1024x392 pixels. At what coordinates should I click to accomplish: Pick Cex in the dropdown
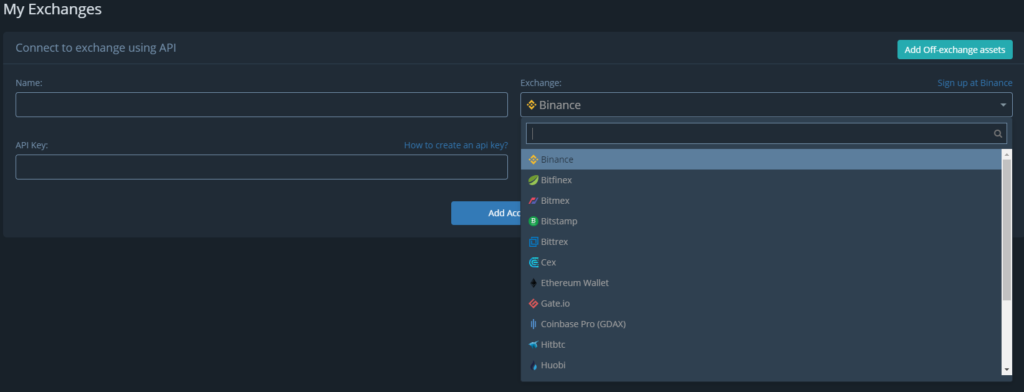[x=761, y=263]
